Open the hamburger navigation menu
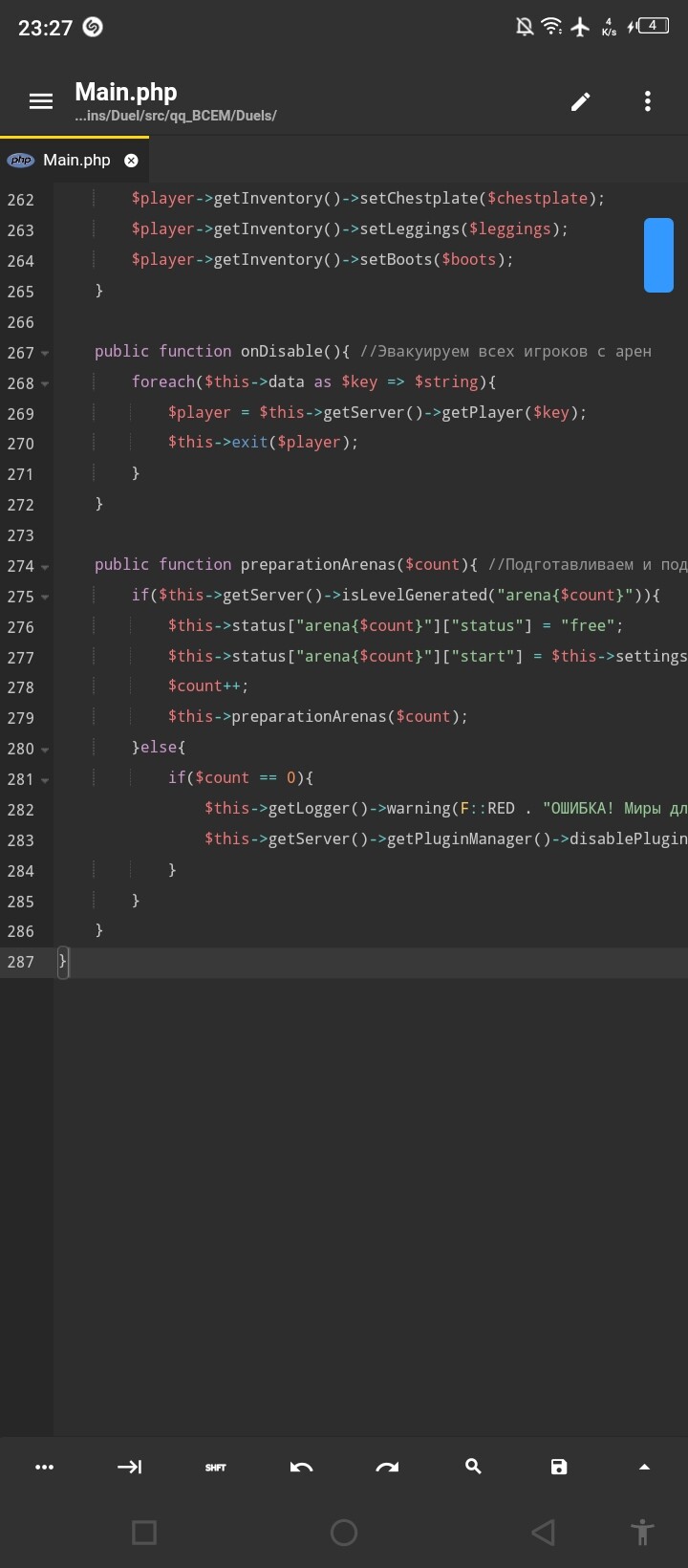The height and width of the screenshot is (1568, 688). coord(41,101)
